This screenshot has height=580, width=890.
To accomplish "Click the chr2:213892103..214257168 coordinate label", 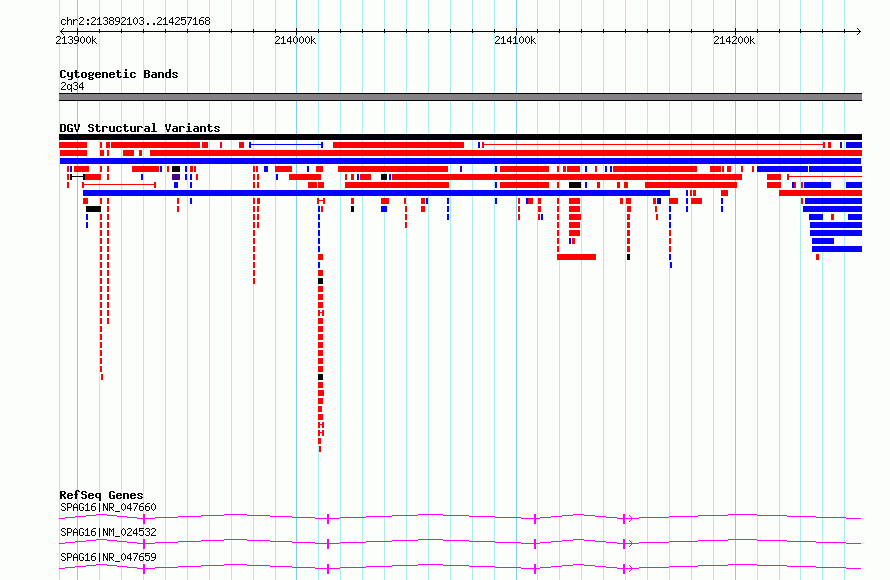I will pos(135,22).
